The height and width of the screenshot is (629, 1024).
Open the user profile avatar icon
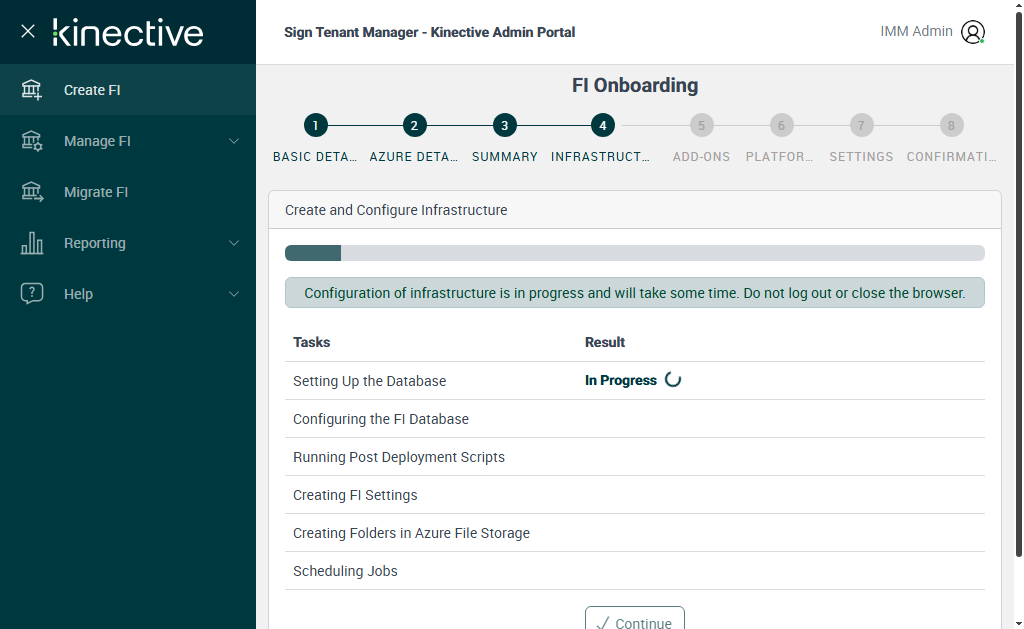tap(972, 32)
